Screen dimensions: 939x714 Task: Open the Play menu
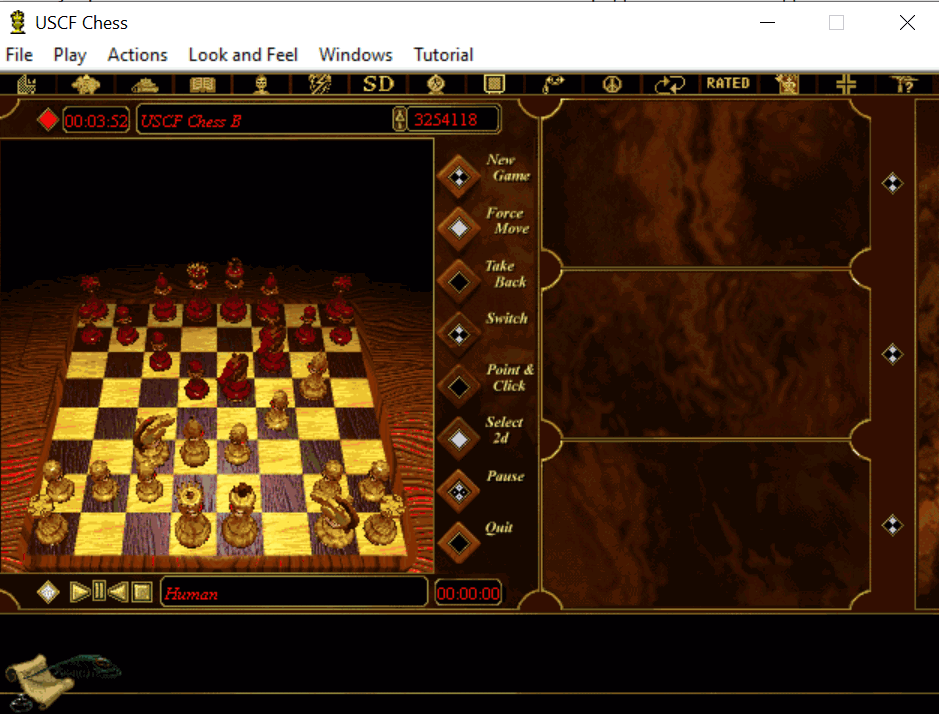click(x=70, y=55)
